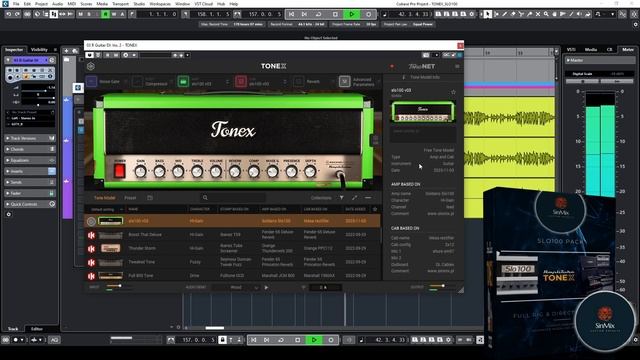The height and width of the screenshot is (360, 640).
Task: Adjust the TONEX Output level slider
Action: click(x=443, y=286)
